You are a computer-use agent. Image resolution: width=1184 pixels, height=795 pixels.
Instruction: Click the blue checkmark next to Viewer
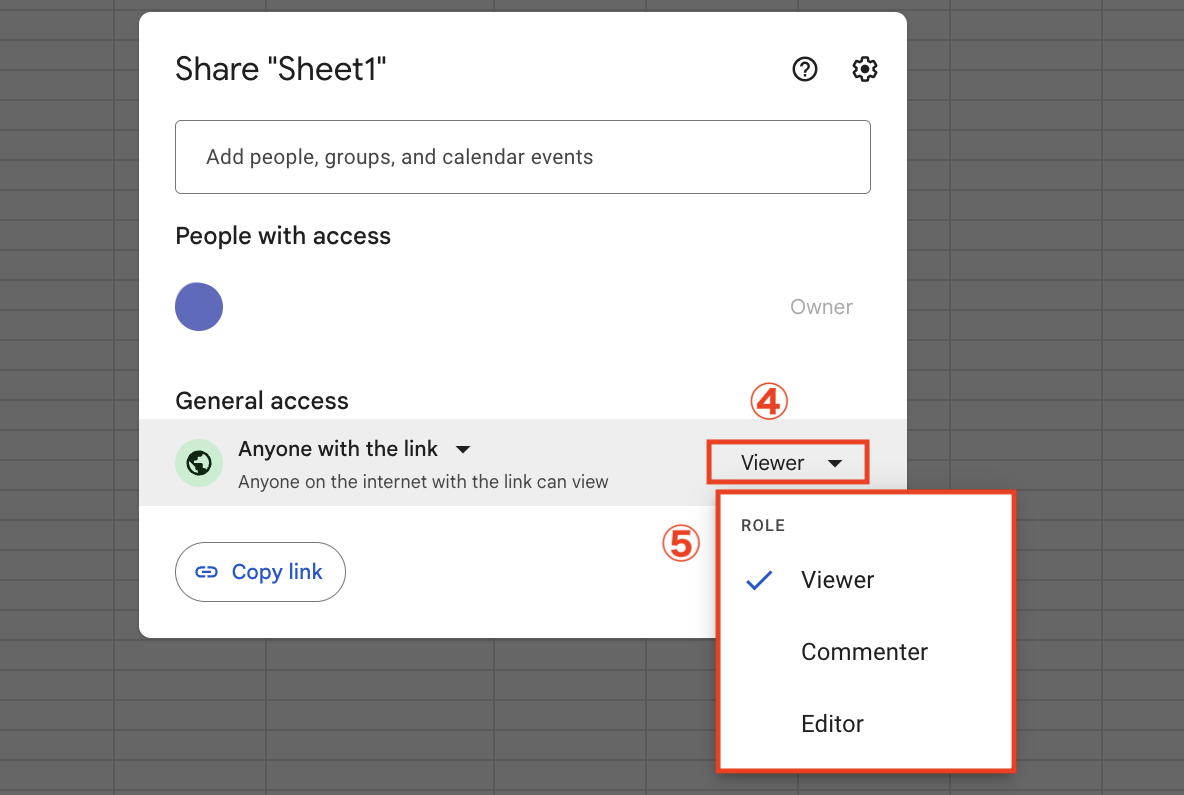point(759,580)
